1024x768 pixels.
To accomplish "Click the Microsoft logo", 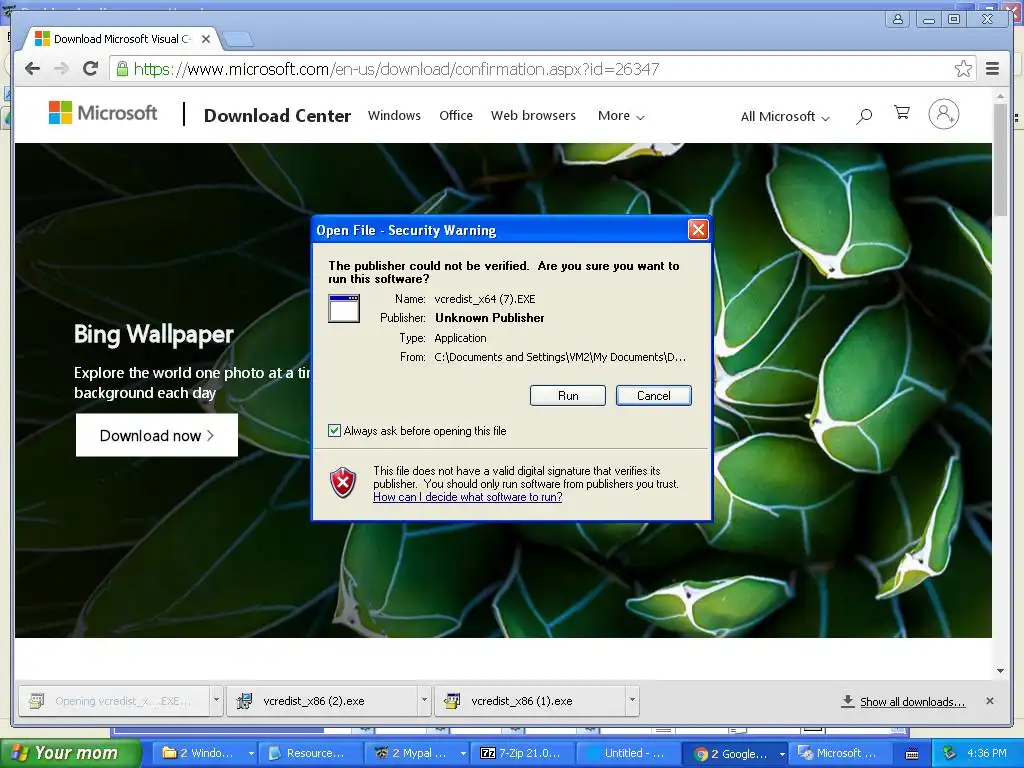I will click(103, 113).
